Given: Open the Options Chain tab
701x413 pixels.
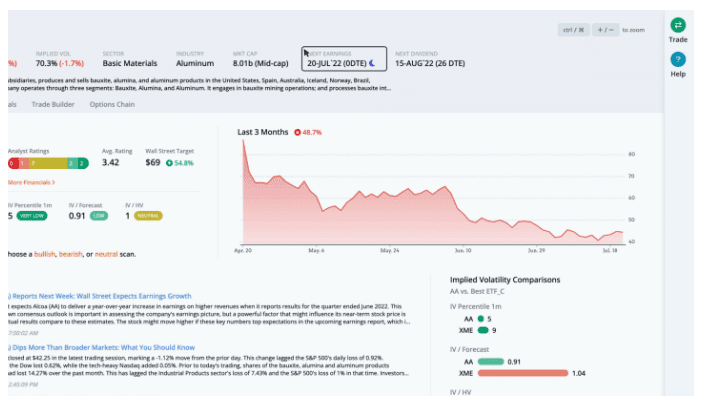Looking at the screenshot, I should [111, 103].
